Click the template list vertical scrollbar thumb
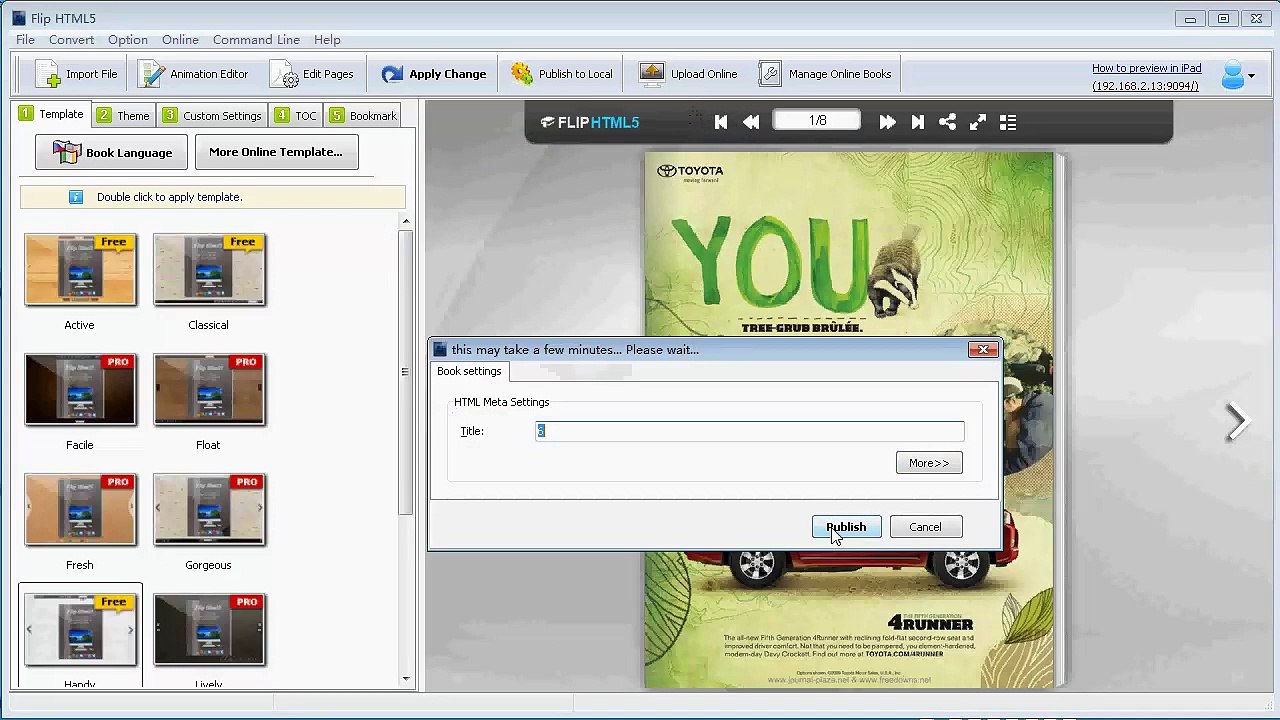Viewport: 1280px width, 720px height. (x=405, y=371)
